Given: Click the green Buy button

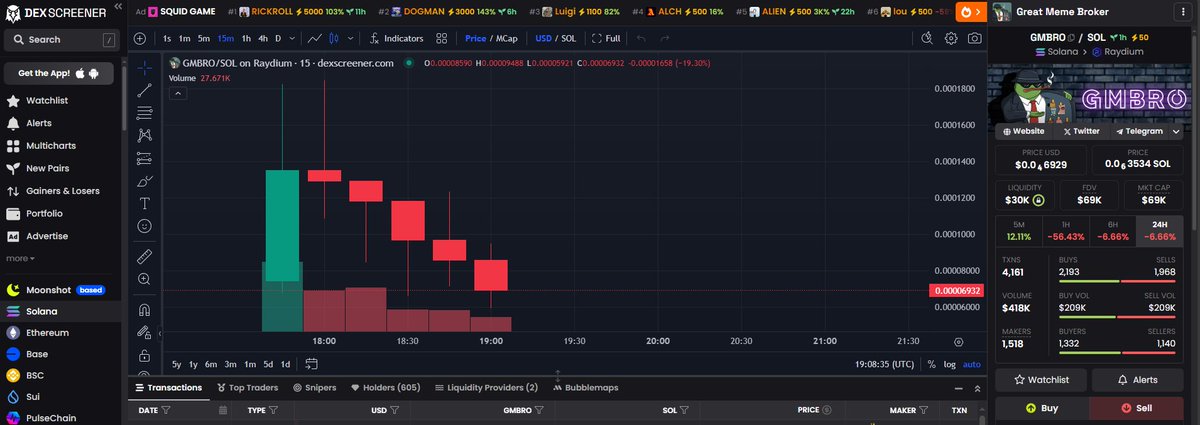Looking at the screenshot, I should (x=1040, y=408).
